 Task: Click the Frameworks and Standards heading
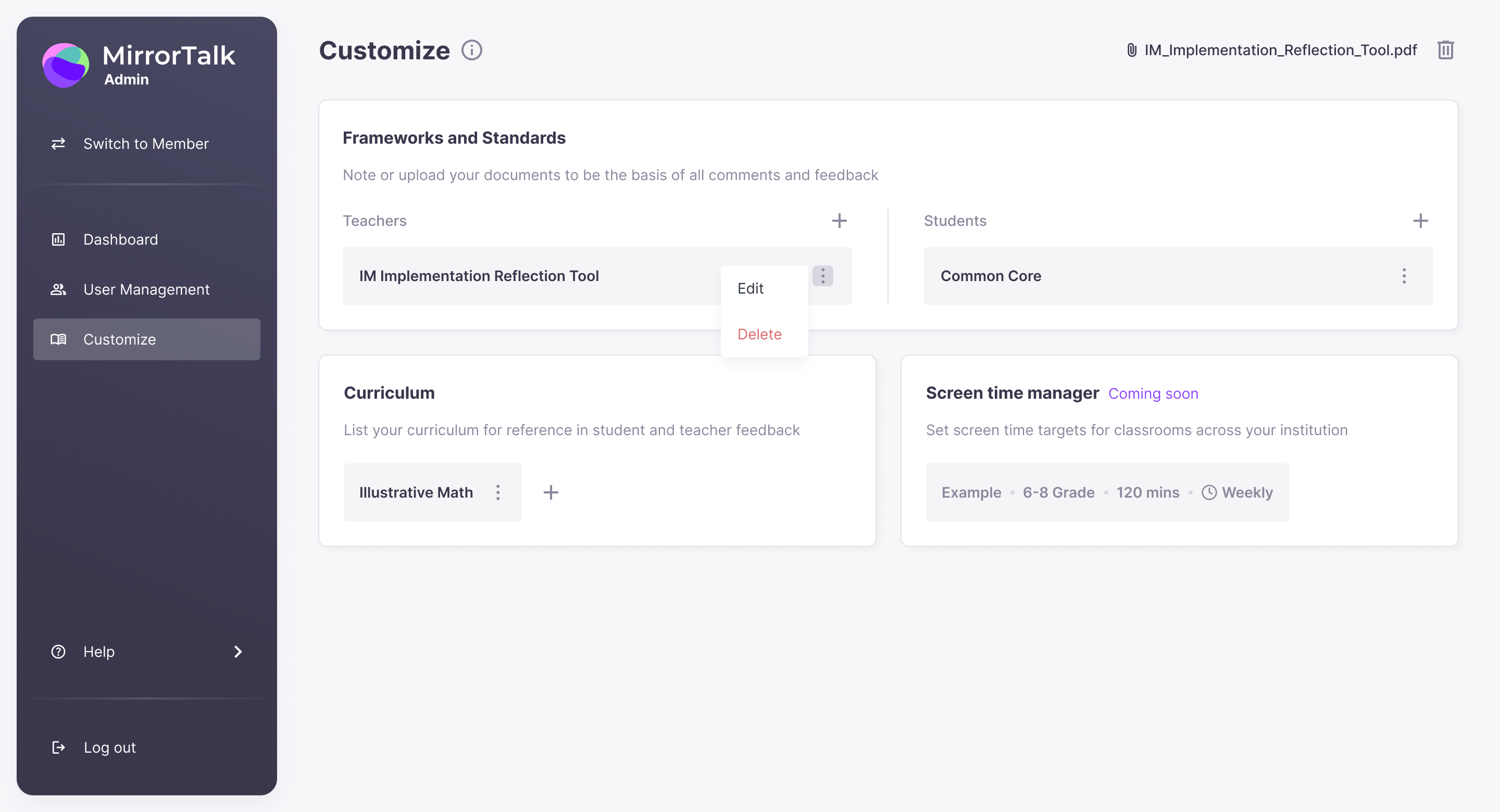point(454,138)
